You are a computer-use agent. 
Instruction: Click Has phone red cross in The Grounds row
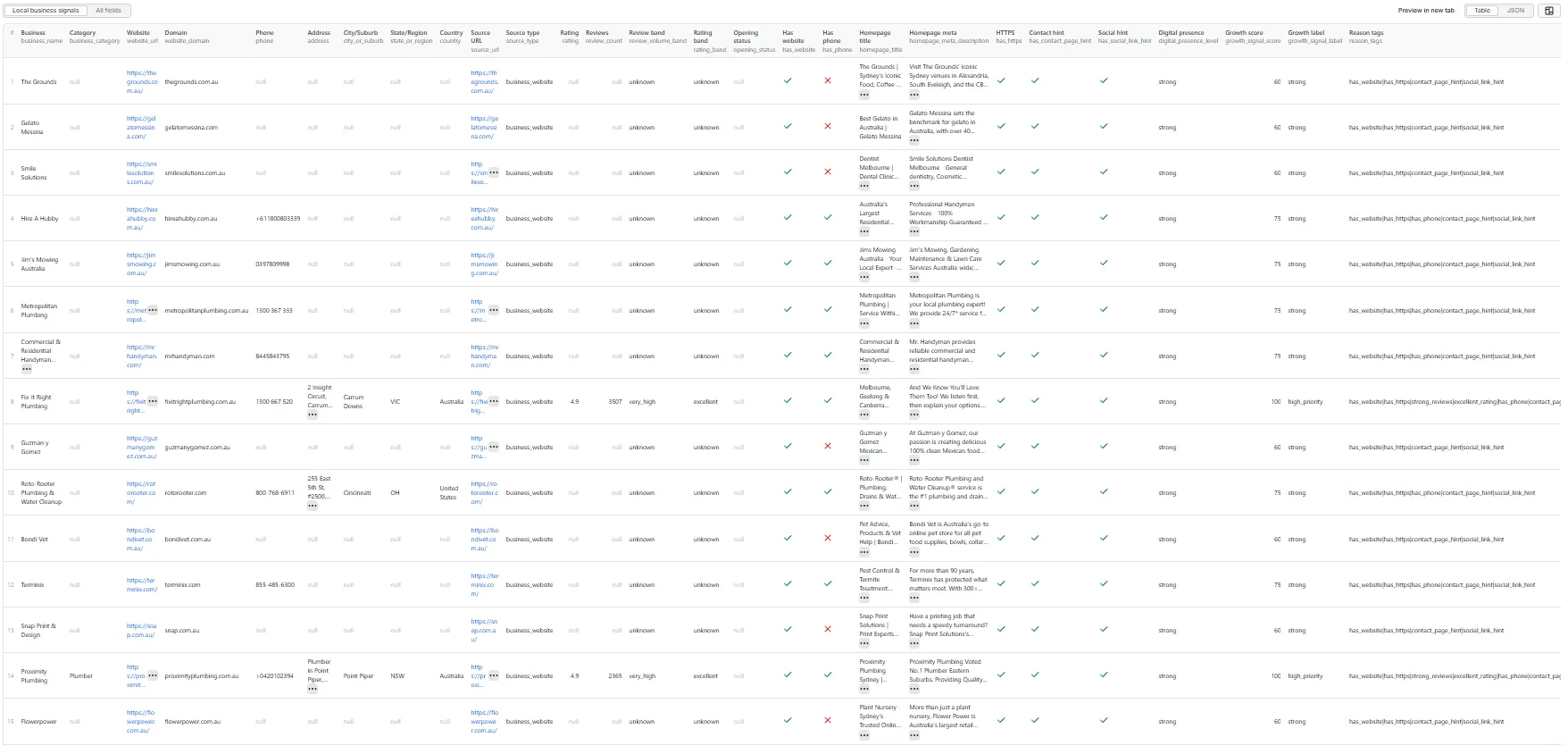point(828,80)
